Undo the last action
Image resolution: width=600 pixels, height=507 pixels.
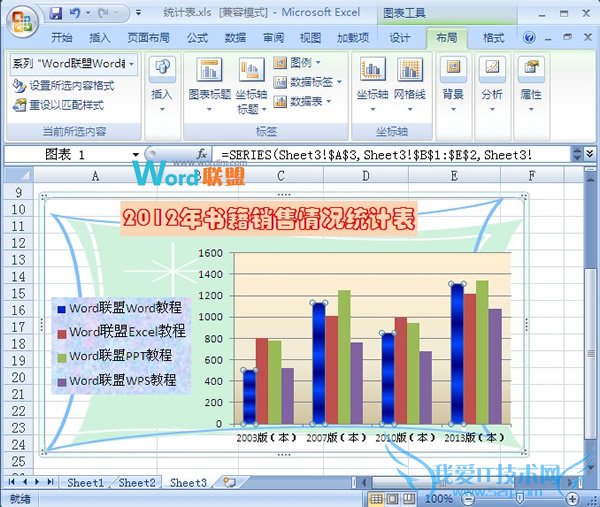(x=74, y=13)
